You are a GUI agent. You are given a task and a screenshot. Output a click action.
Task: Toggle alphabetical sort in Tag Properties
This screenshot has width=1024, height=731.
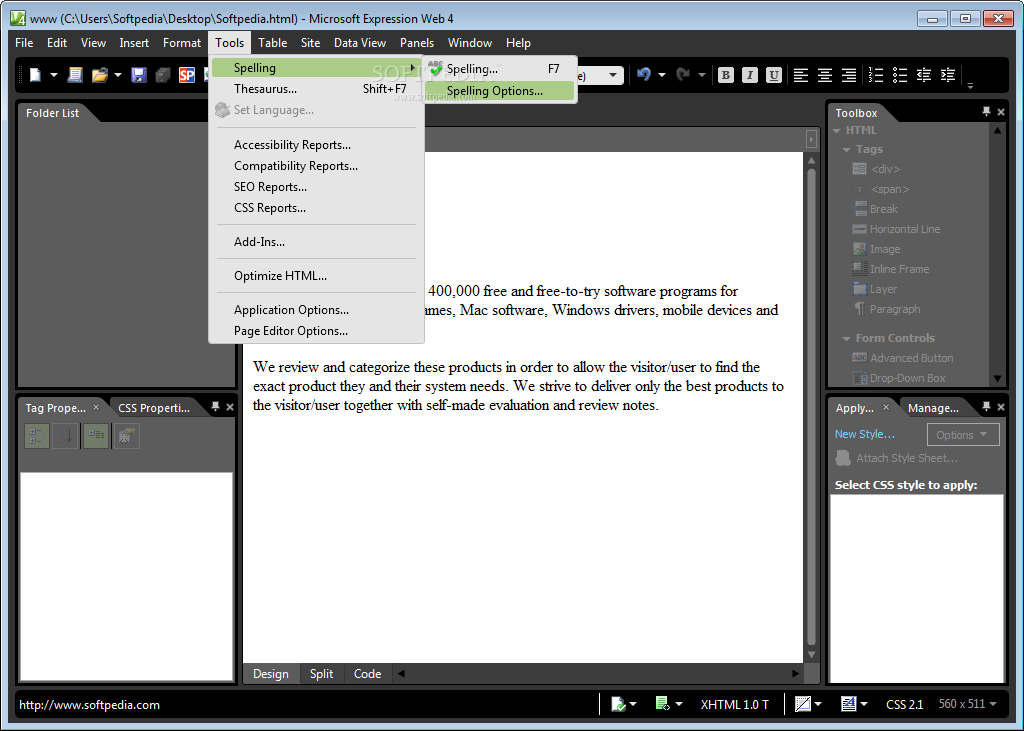[x=65, y=436]
